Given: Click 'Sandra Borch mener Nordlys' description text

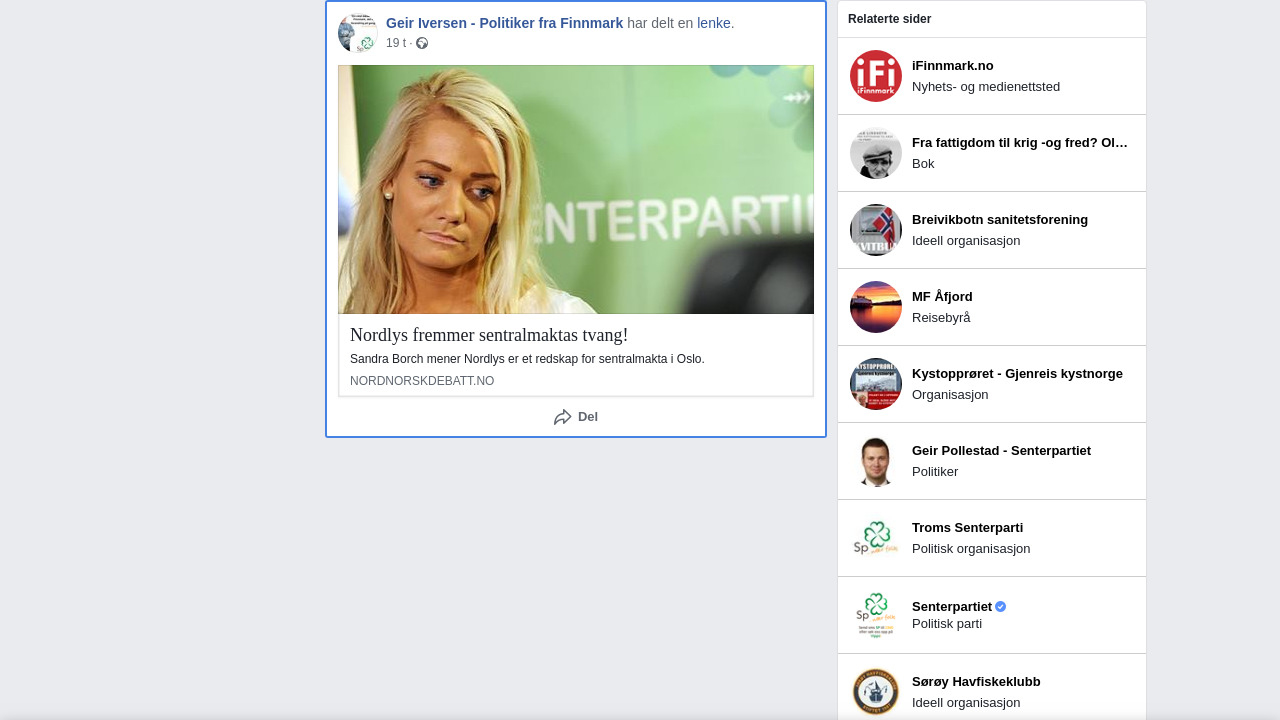Looking at the screenshot, I should (527, 359).
